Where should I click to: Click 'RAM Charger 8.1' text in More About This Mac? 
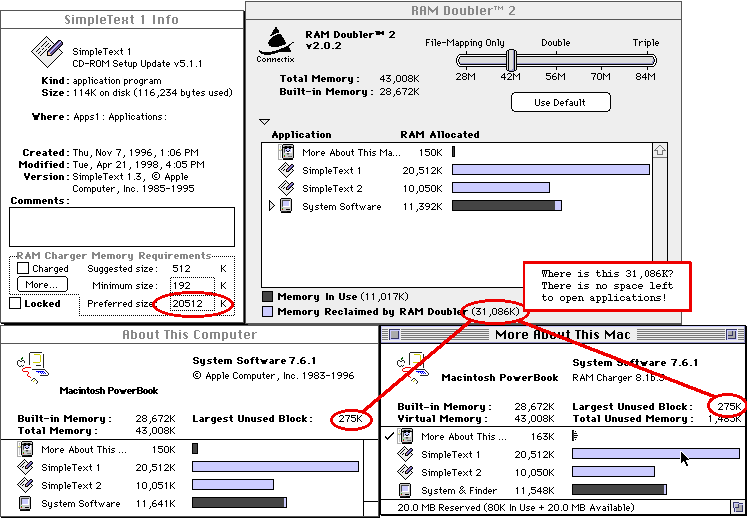coord(618,378)
